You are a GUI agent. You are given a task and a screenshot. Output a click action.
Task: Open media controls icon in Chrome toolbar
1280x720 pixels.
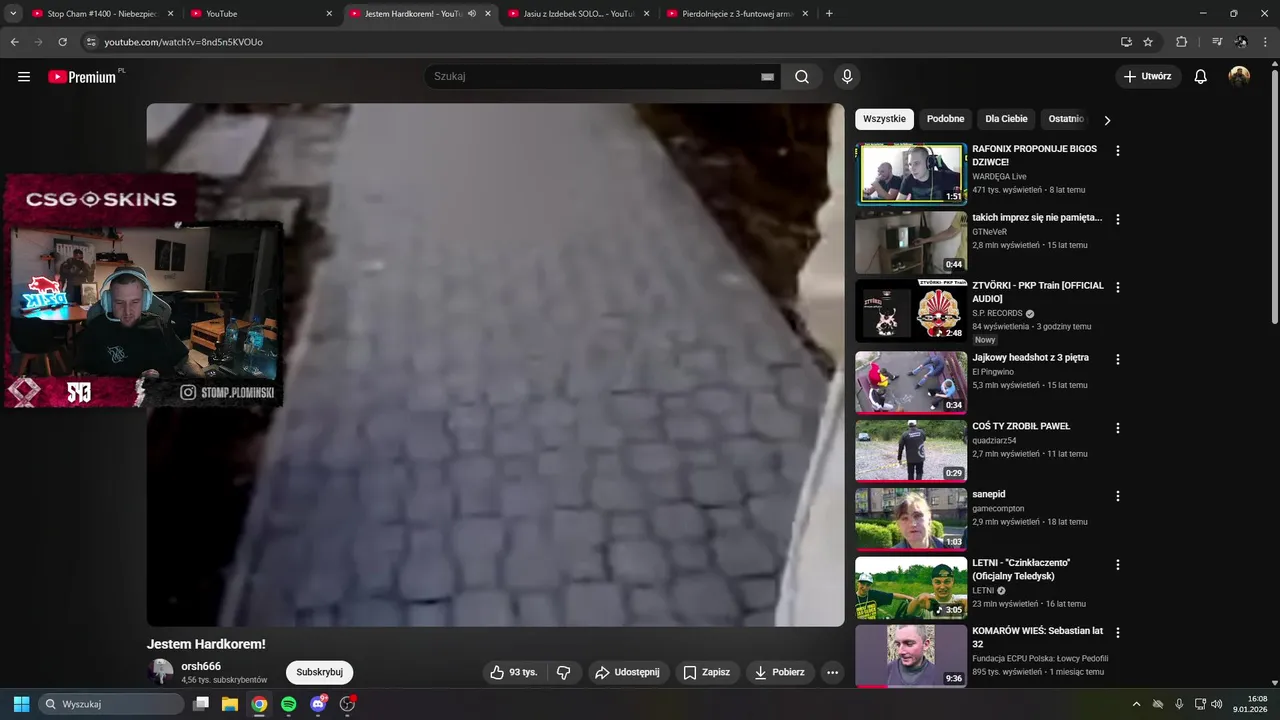point(1217,42)
